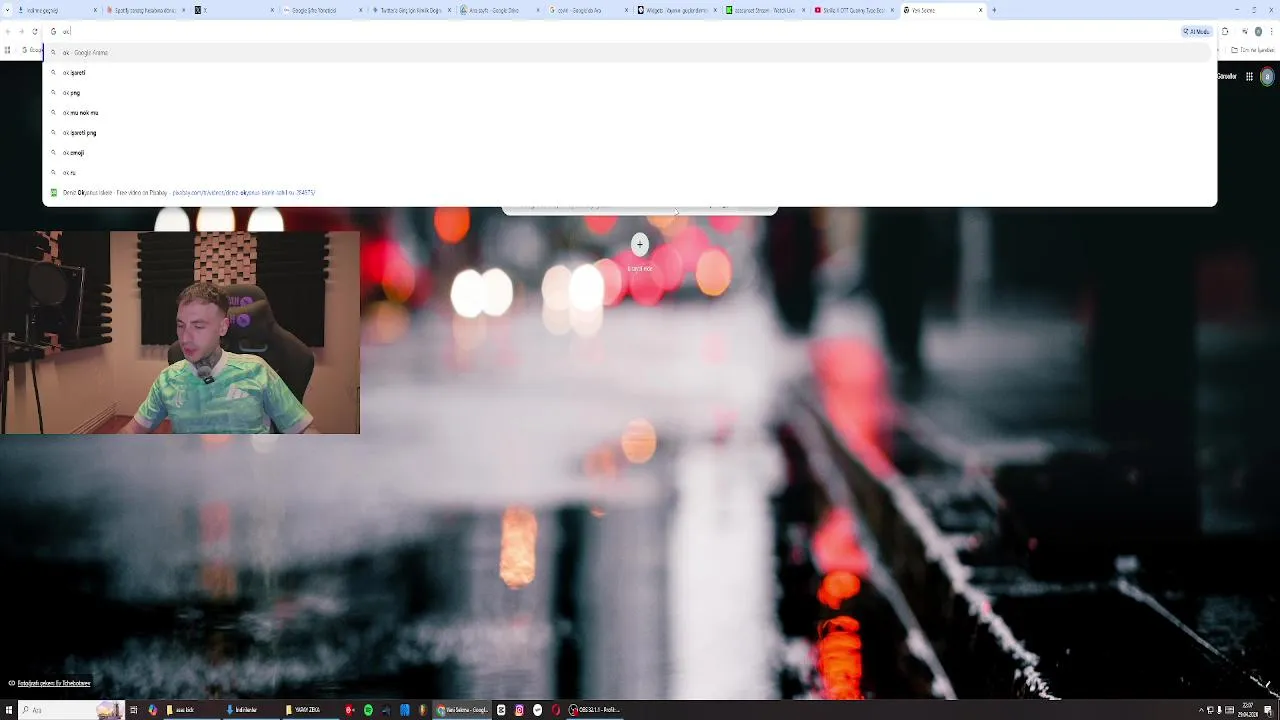Select suggestion 'ok ru'
The image size is (1280, 720).
629,172
